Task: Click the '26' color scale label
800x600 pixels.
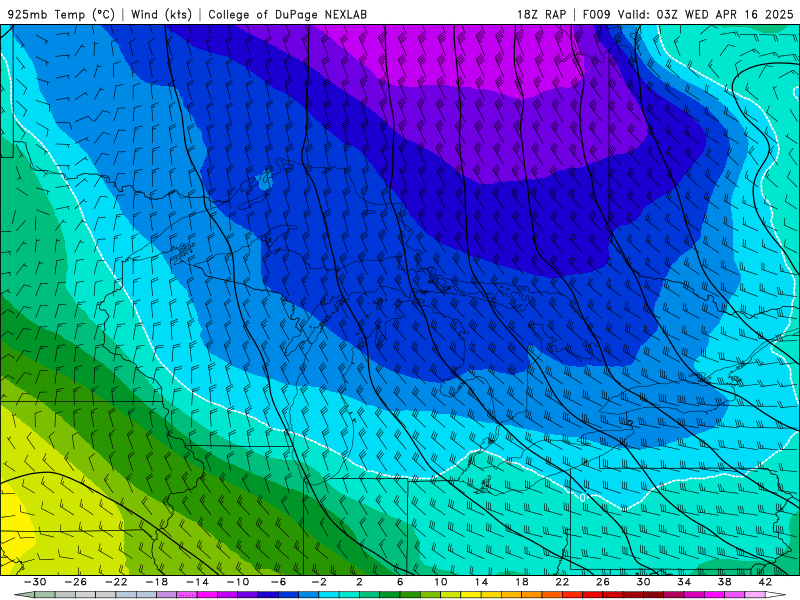Action: pos(603,582)
